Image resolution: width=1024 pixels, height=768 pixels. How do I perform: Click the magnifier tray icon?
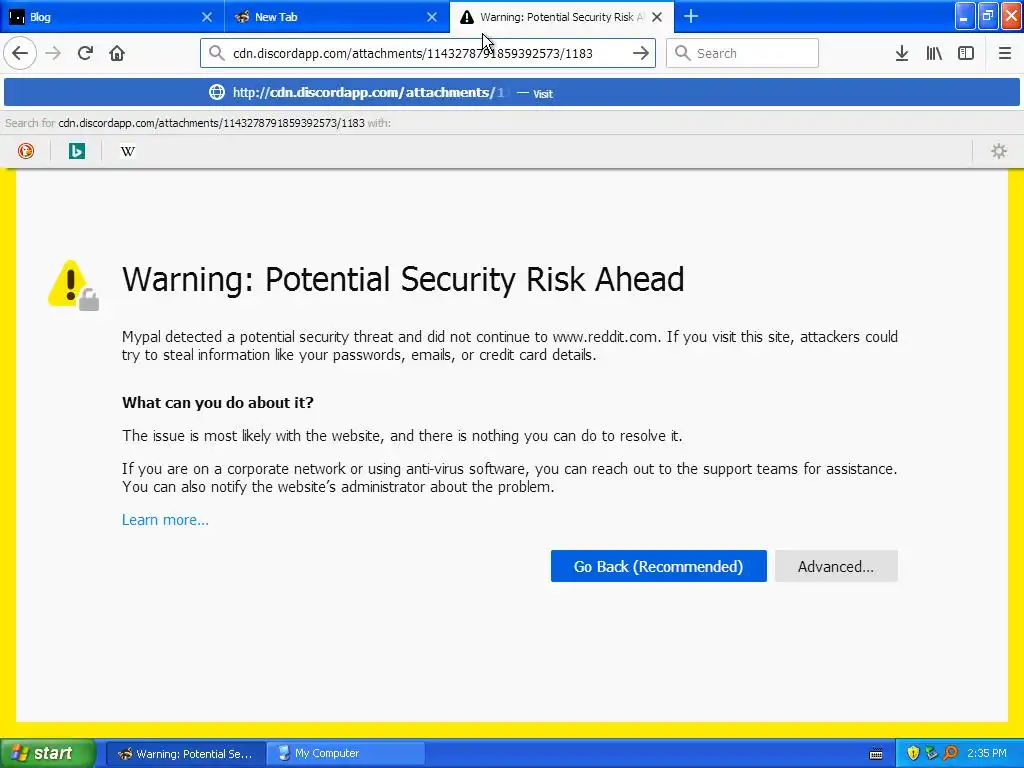click(x=950, y=754)
